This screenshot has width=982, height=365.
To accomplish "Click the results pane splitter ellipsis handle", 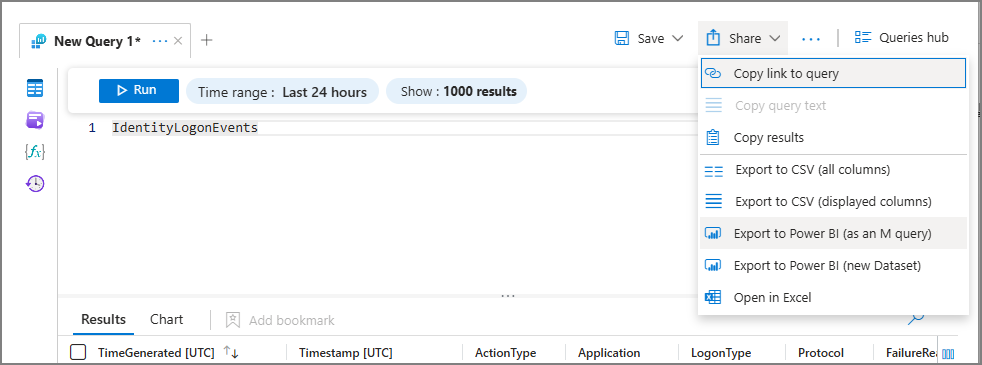I will (x=508, y=296).
